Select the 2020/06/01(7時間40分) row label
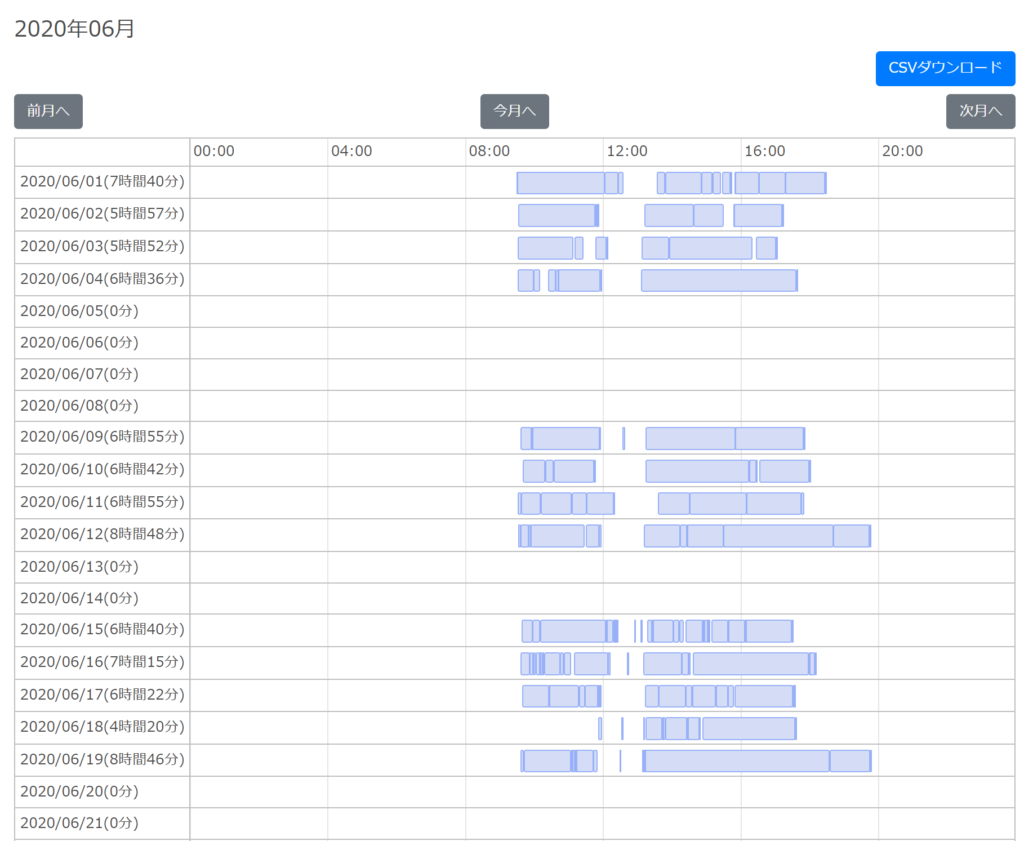Screen dimensions: 1024x841 pos(103,182)
